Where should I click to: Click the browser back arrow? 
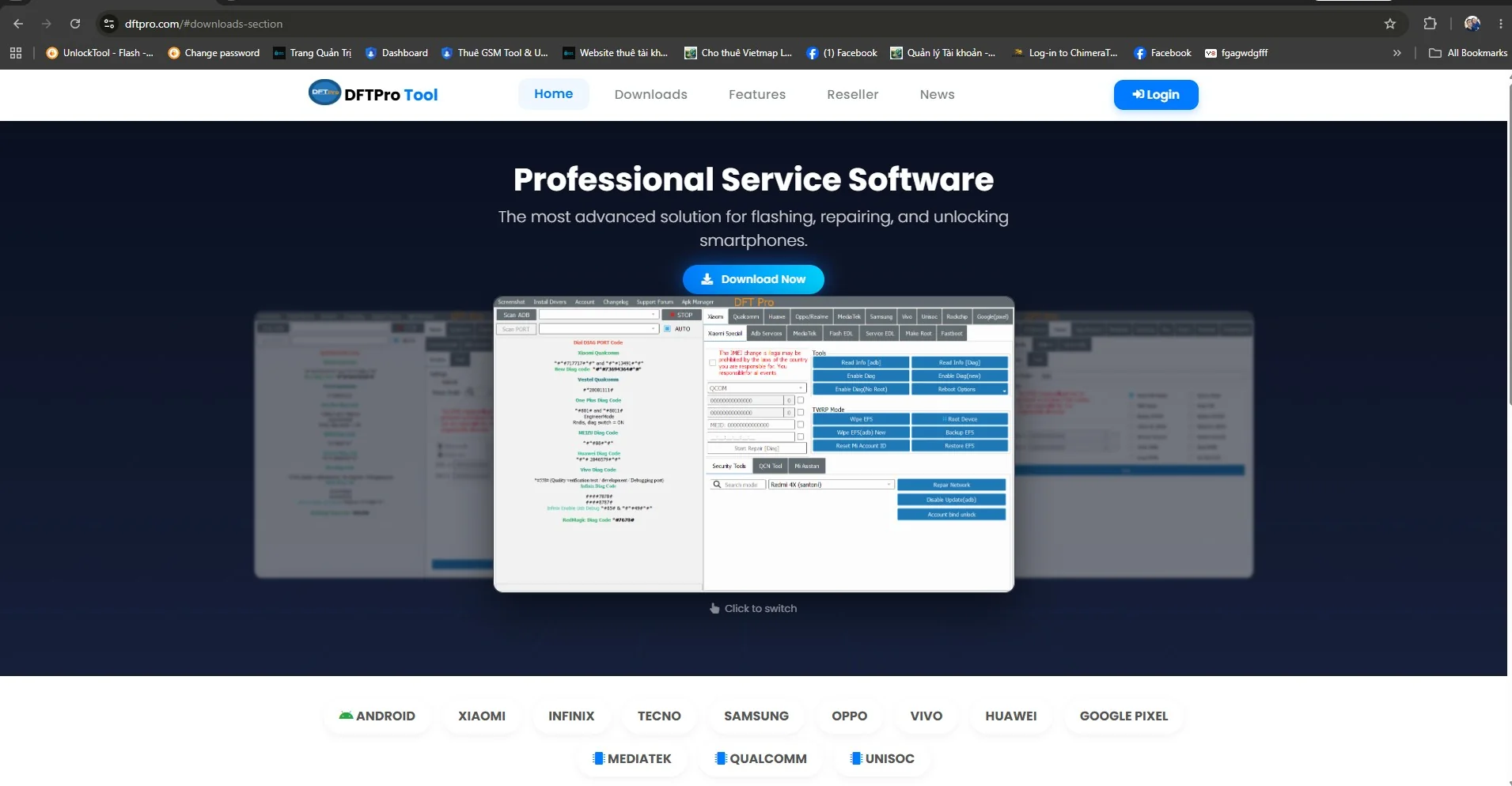(18, 24)
